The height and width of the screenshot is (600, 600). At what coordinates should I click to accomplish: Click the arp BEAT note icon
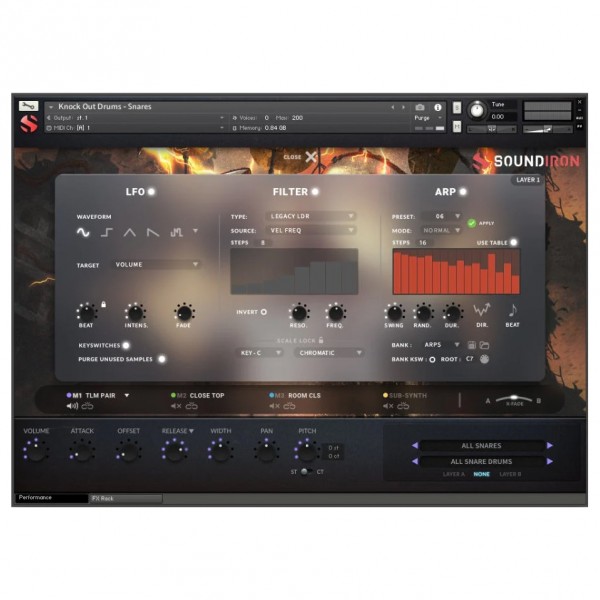pos(513,310)
